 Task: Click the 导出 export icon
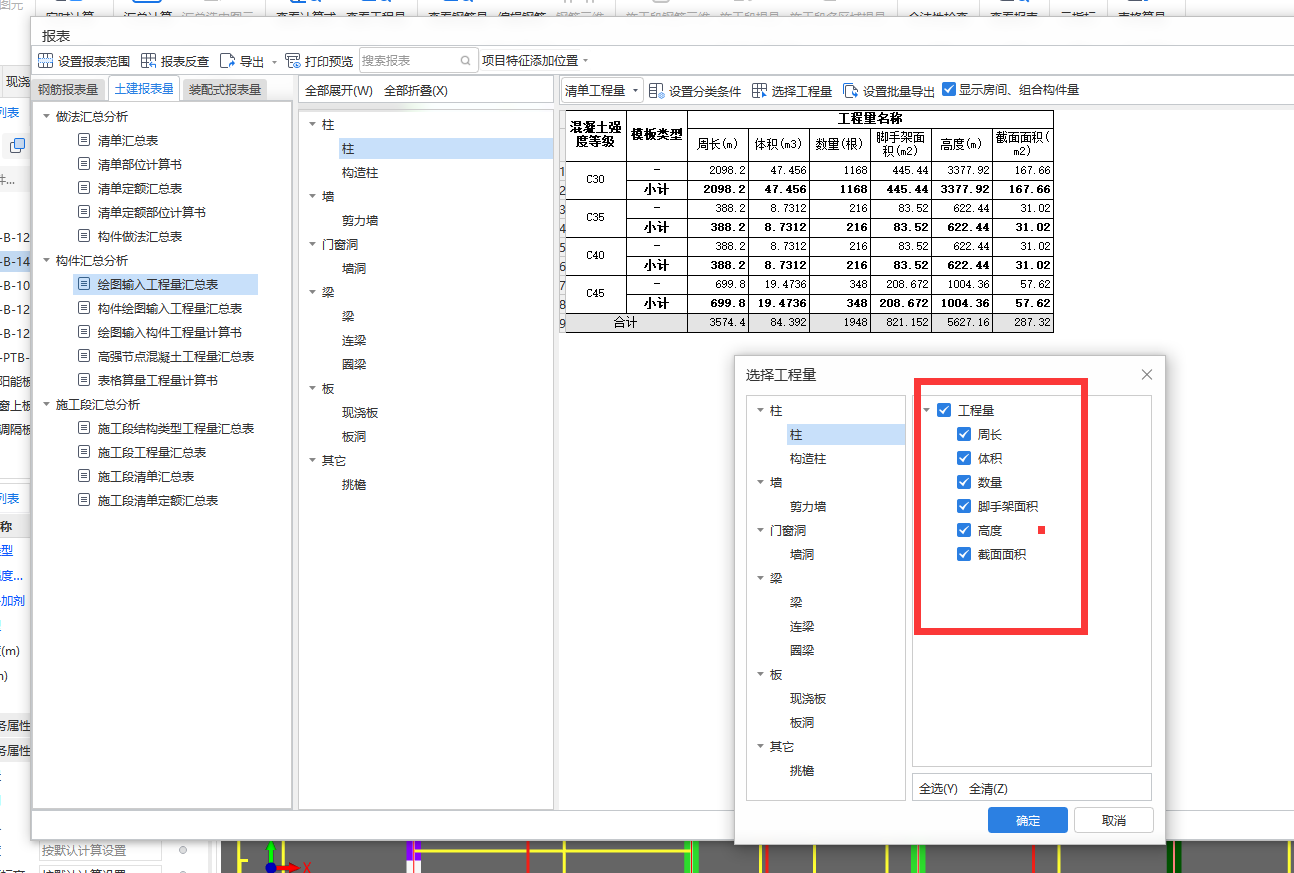[x=227, y=61]
